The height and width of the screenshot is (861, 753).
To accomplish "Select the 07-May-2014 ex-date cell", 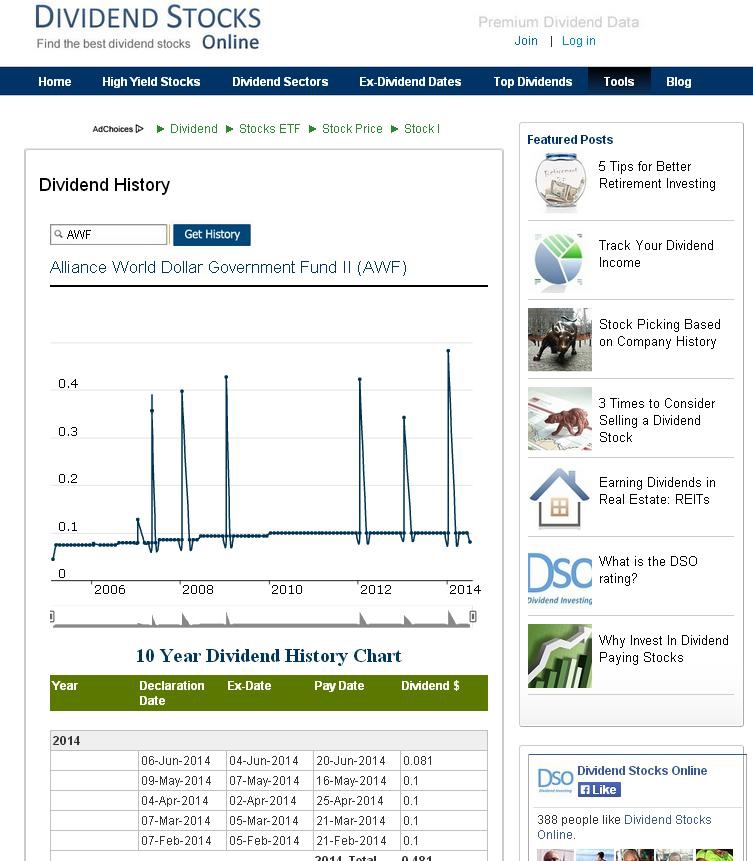I will (x=270, y=781).
